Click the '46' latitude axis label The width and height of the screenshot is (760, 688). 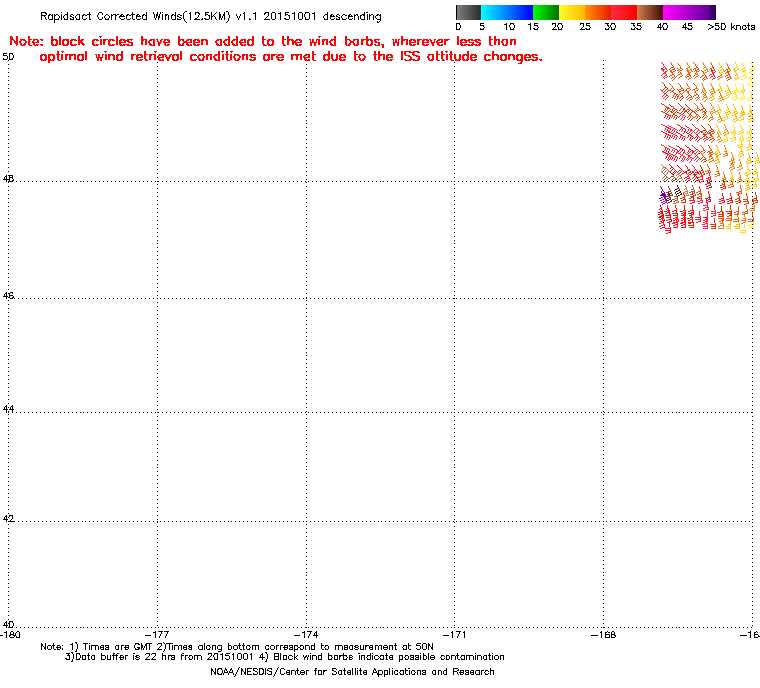coord(8,295)
